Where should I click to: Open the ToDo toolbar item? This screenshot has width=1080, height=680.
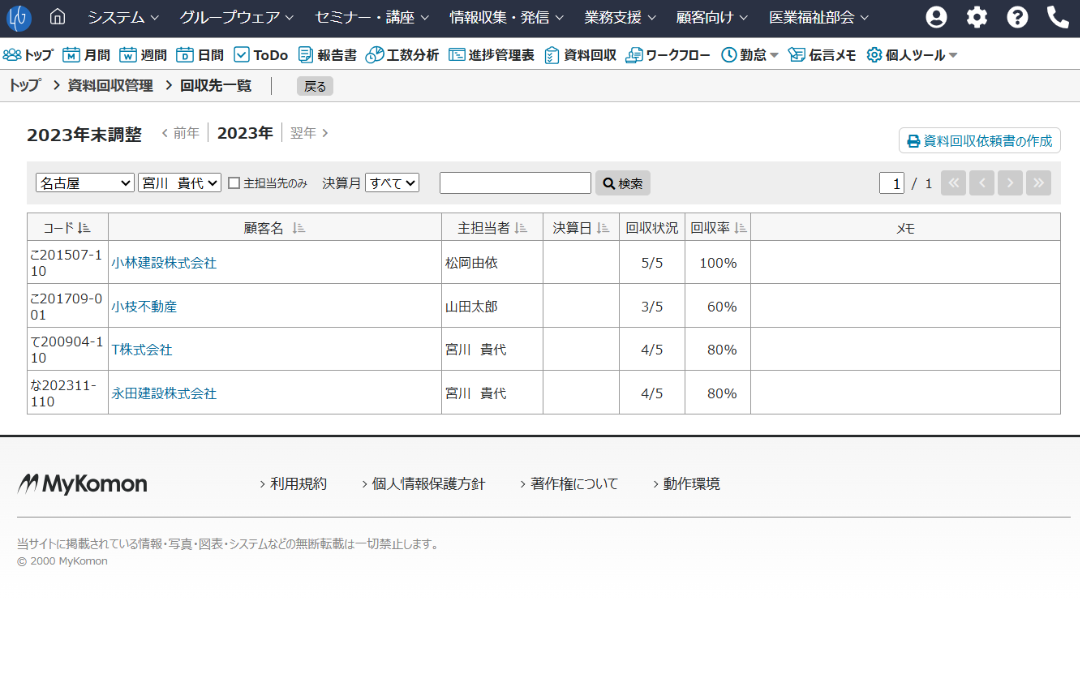[x=260, y=55]
